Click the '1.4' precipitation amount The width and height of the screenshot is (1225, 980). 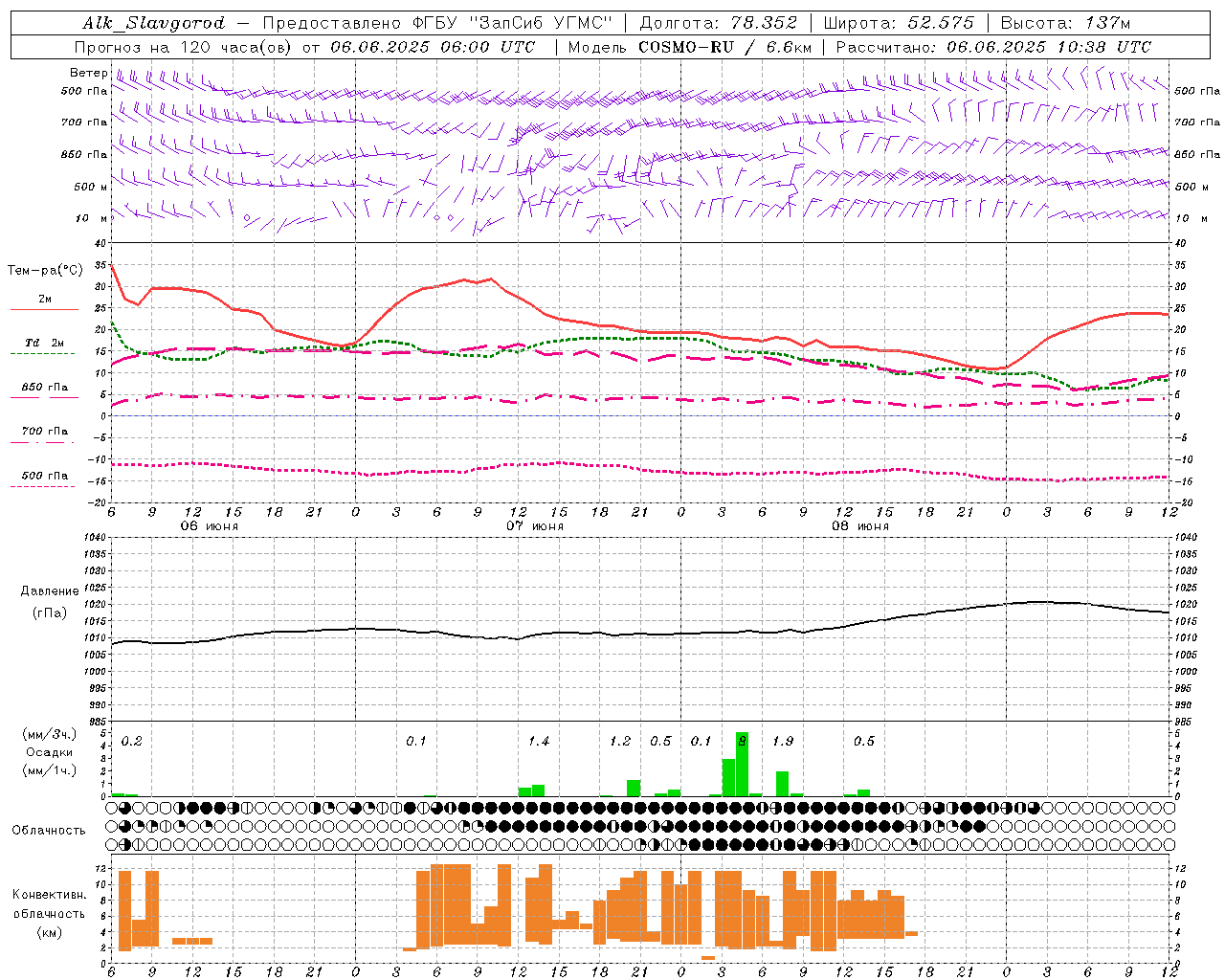click(x=539, y=742)
